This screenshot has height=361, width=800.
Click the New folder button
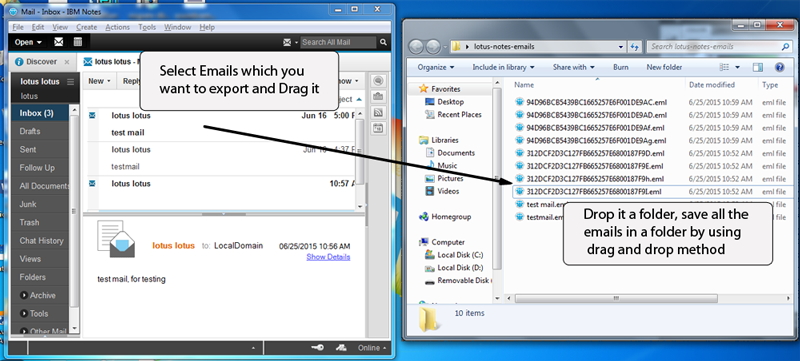coord(664,67)
